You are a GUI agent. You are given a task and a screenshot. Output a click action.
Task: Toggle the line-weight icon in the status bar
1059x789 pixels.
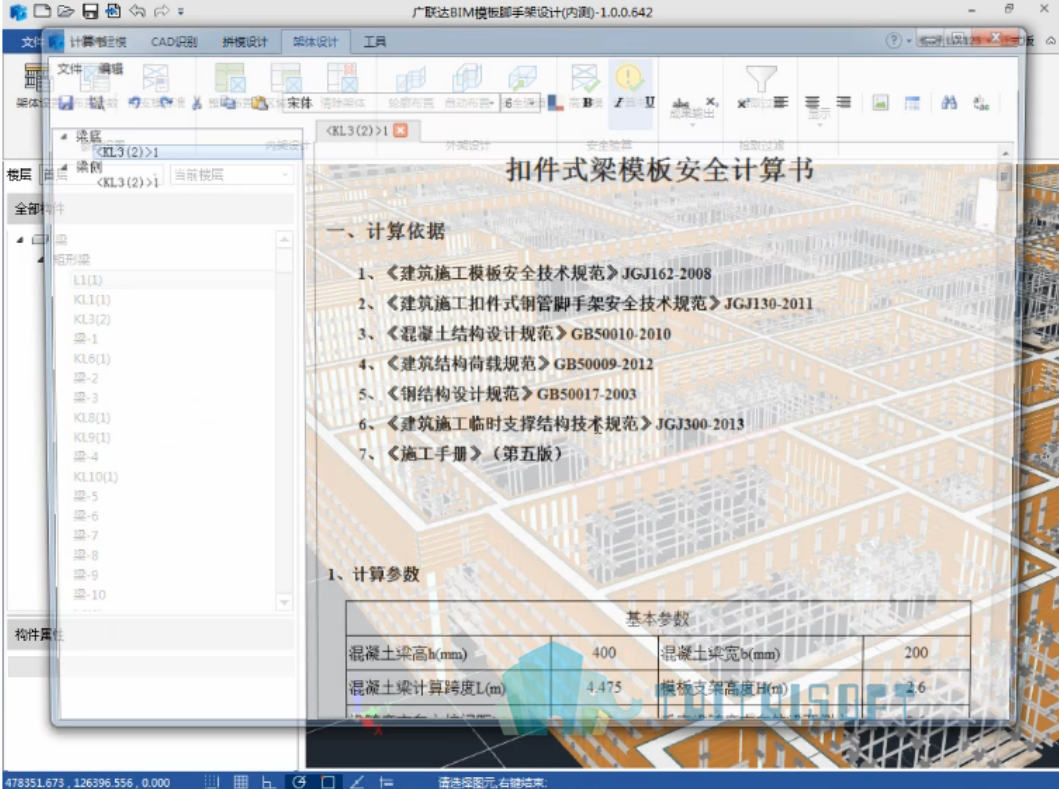click(386, 782)
